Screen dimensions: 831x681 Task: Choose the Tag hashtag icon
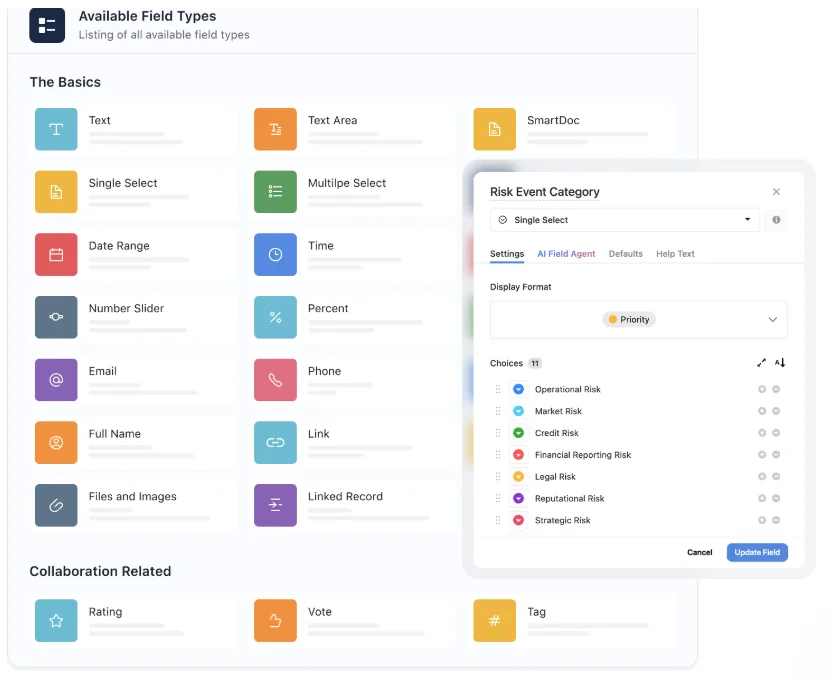(494, 621)
